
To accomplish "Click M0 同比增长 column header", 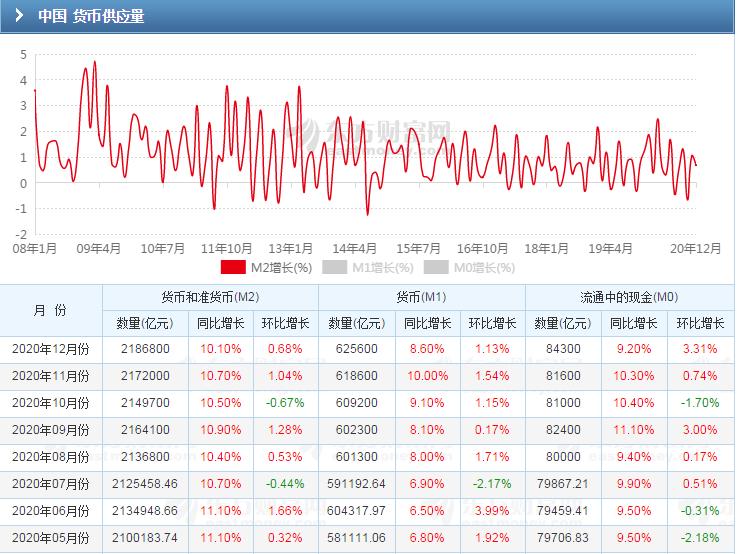I will (634, 324).
